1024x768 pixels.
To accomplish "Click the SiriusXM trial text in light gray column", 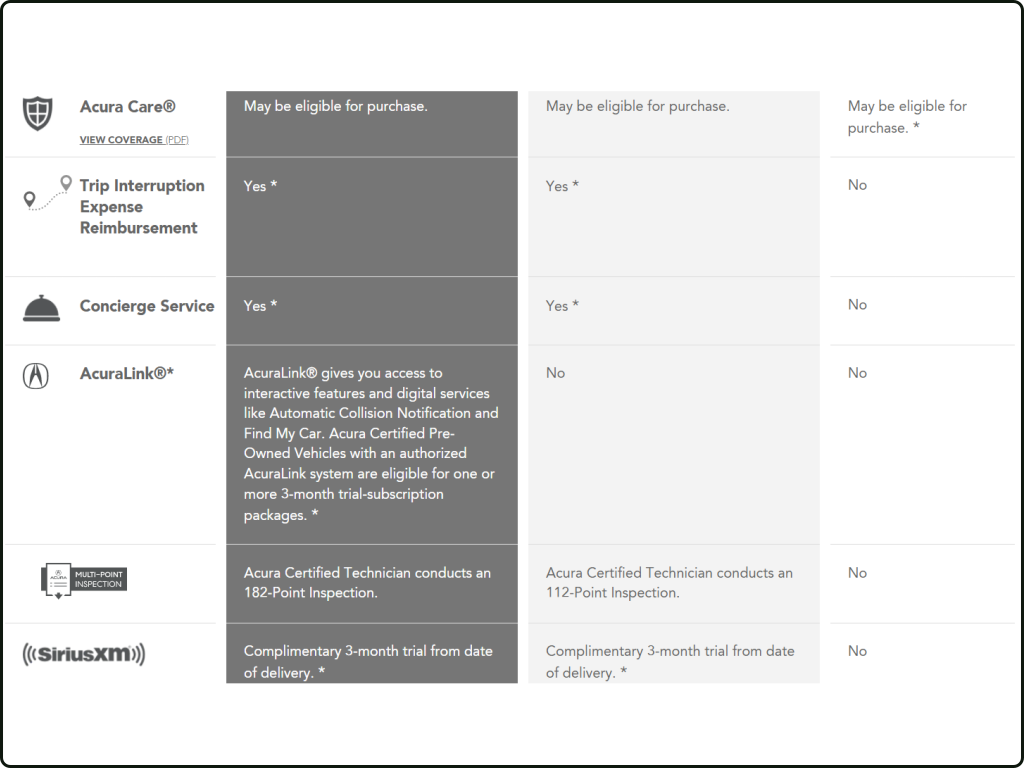I will point(669,661).
